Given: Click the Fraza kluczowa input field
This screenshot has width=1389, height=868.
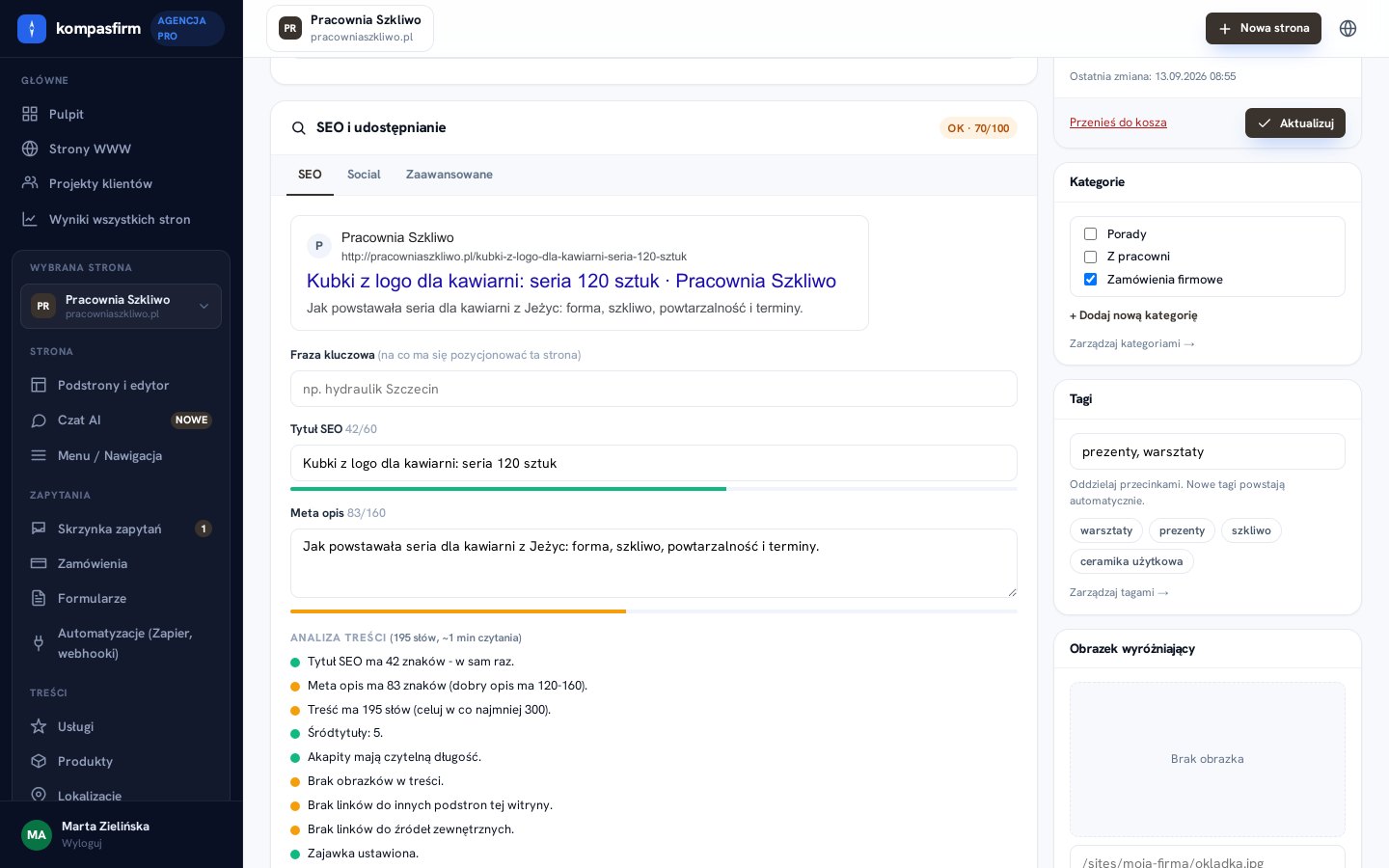Looking at the screenshot, I should point(654,389).
